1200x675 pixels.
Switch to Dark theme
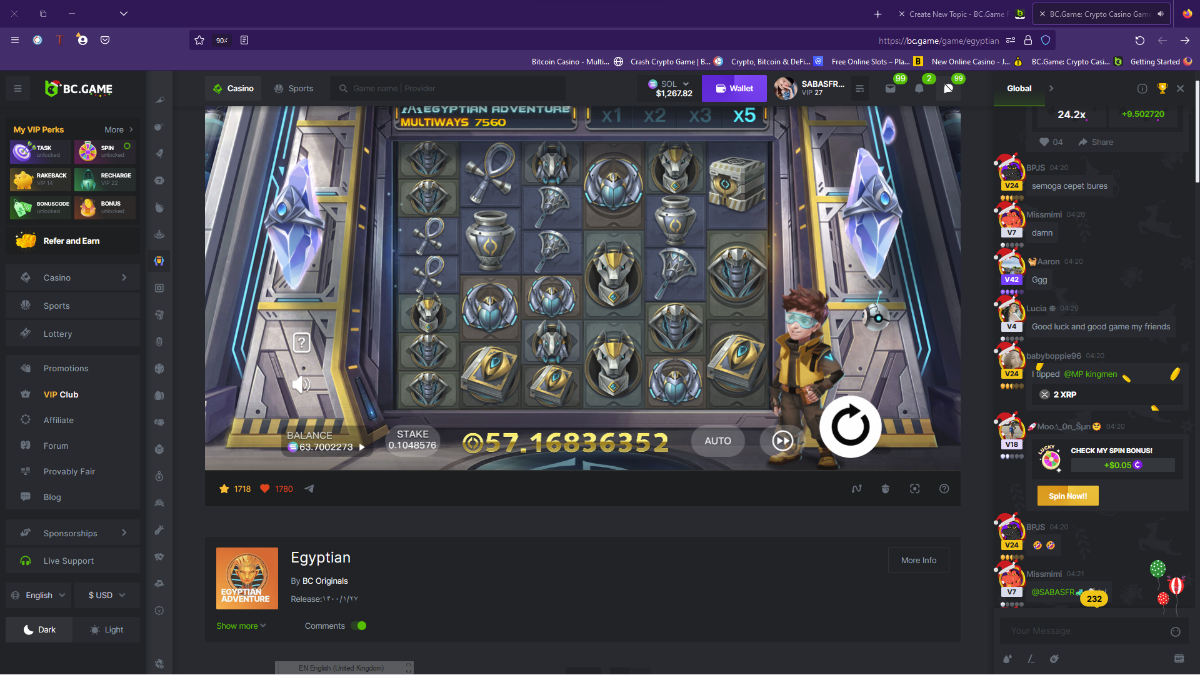pyautogui.click(x=39, y=630)
